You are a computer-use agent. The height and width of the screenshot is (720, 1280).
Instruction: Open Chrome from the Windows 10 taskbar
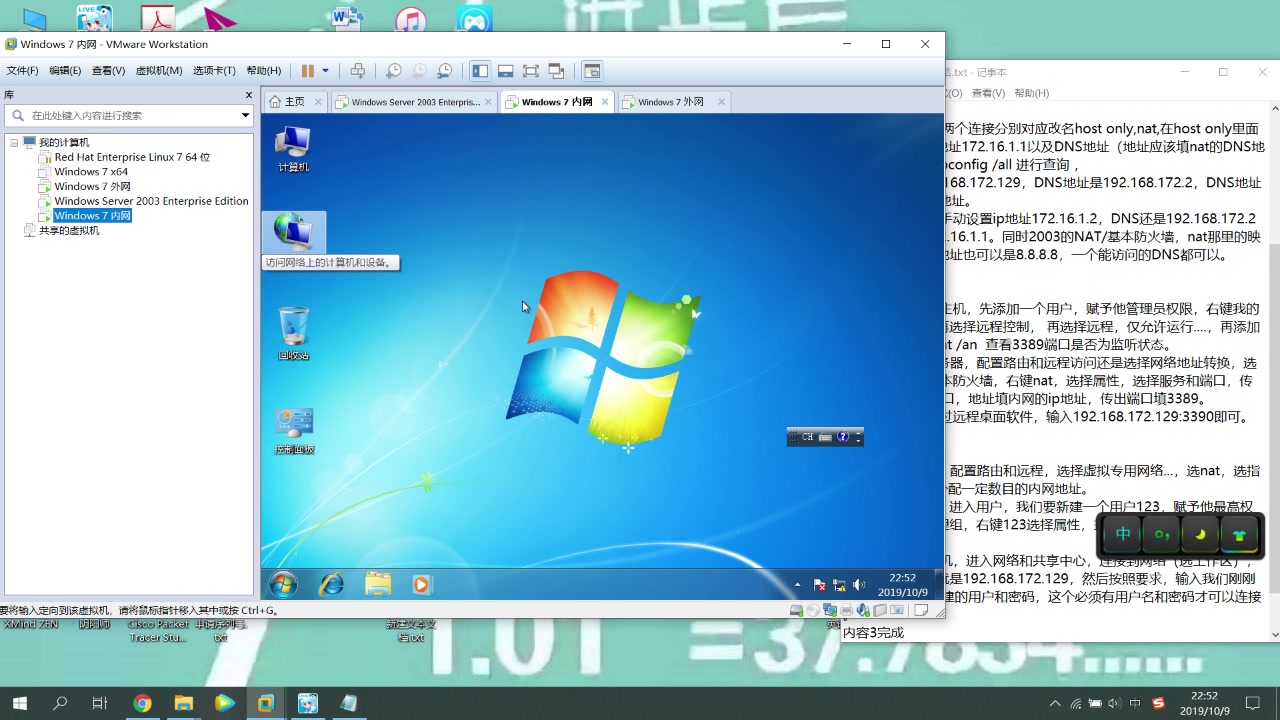[142, 704]
